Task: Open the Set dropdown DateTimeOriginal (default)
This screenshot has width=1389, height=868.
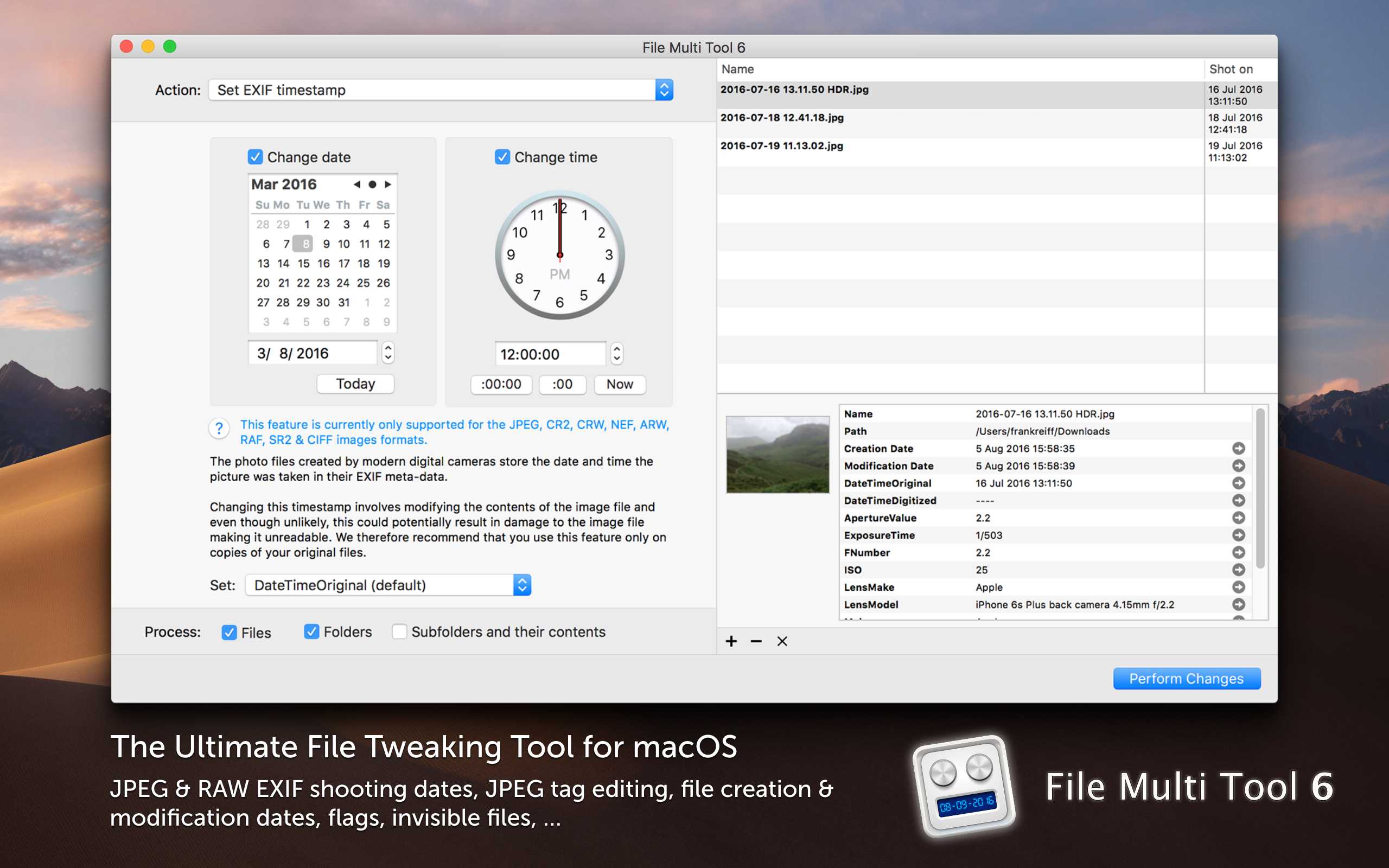Action: pos(388,585)
